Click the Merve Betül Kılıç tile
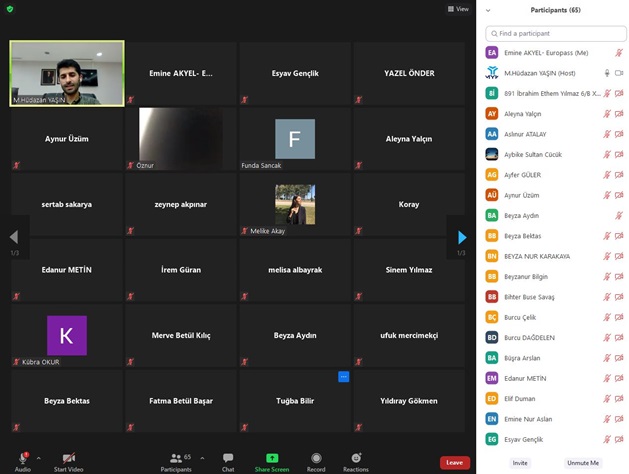The height and width of the screenshot is (474, 629). pyautogui.click(x=181, y=335)
